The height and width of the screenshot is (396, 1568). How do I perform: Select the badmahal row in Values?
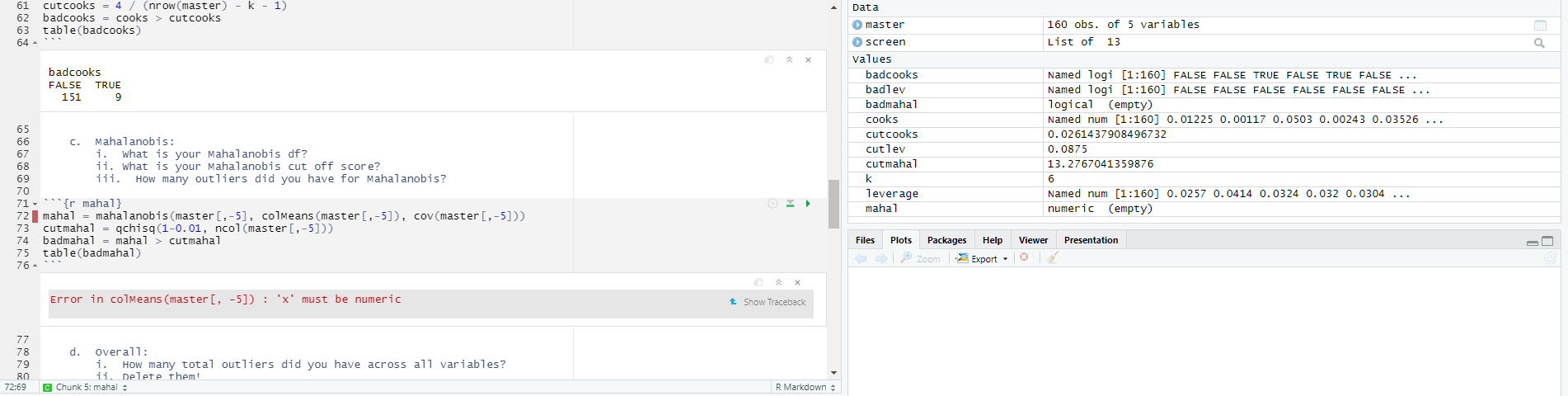(1204, 105)
